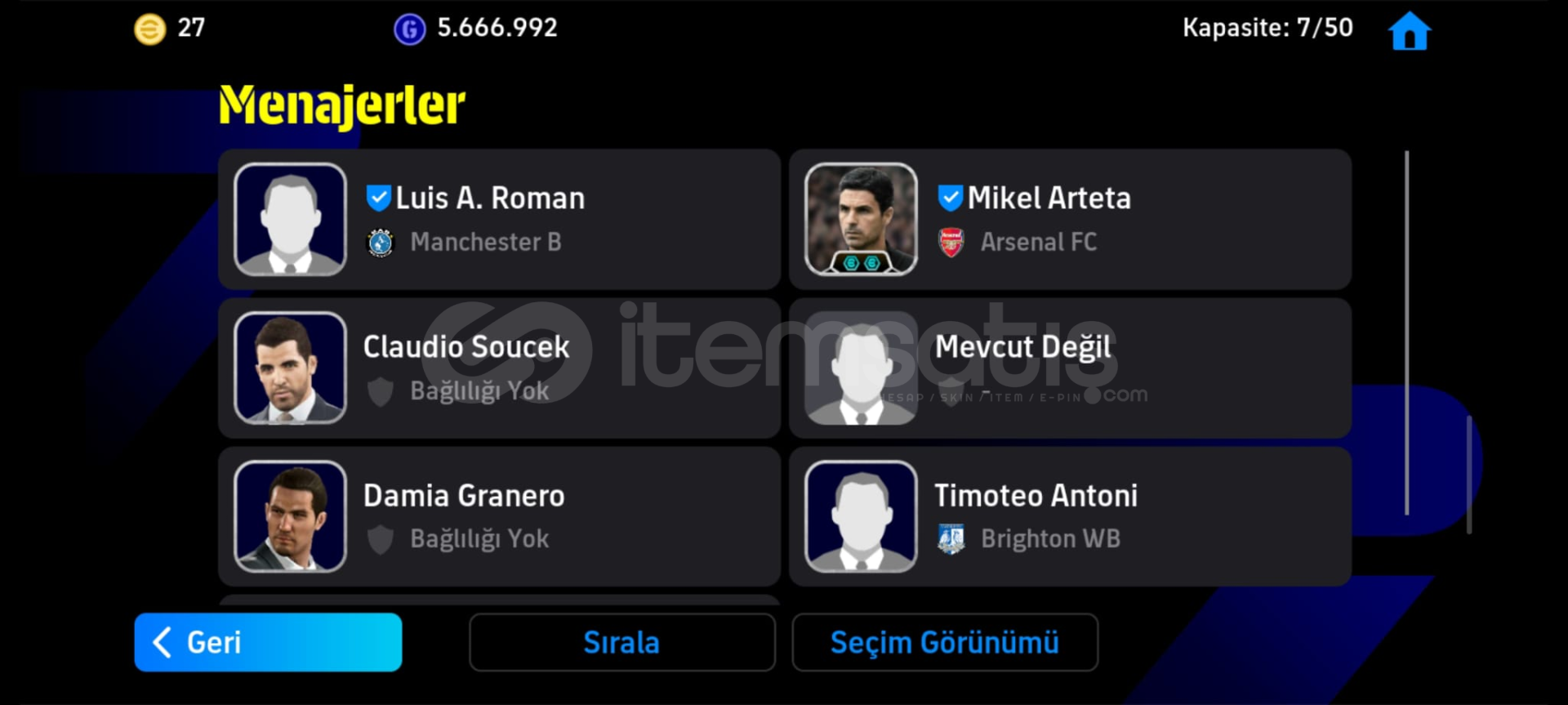Viewport: 1568px width, 705px height.
Task: Toggle the checkmark next to Mikel Arteta
Action: click(950, 198)
